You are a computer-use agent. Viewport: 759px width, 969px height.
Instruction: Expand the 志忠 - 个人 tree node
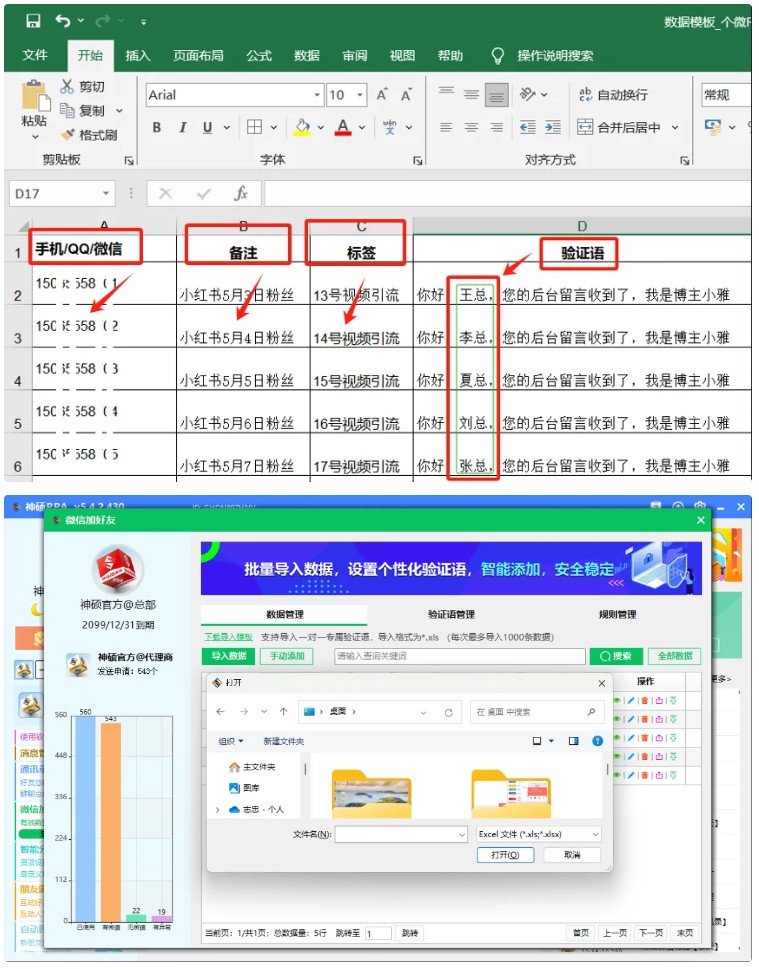(x=218, y=810)
